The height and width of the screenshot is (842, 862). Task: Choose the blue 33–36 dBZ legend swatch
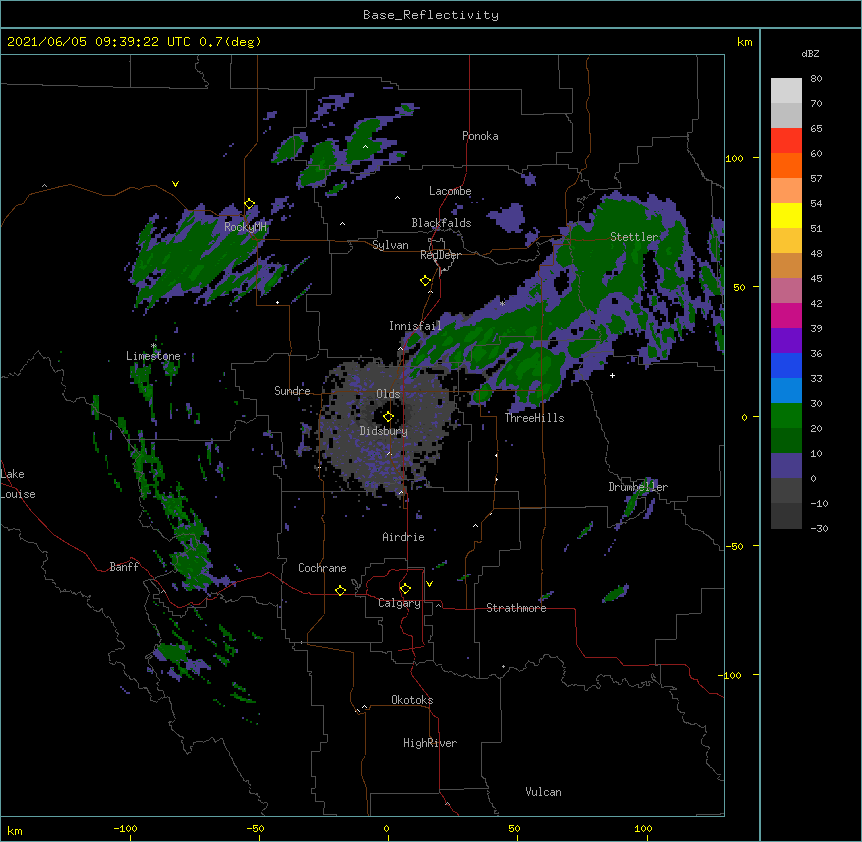[786, 365]
